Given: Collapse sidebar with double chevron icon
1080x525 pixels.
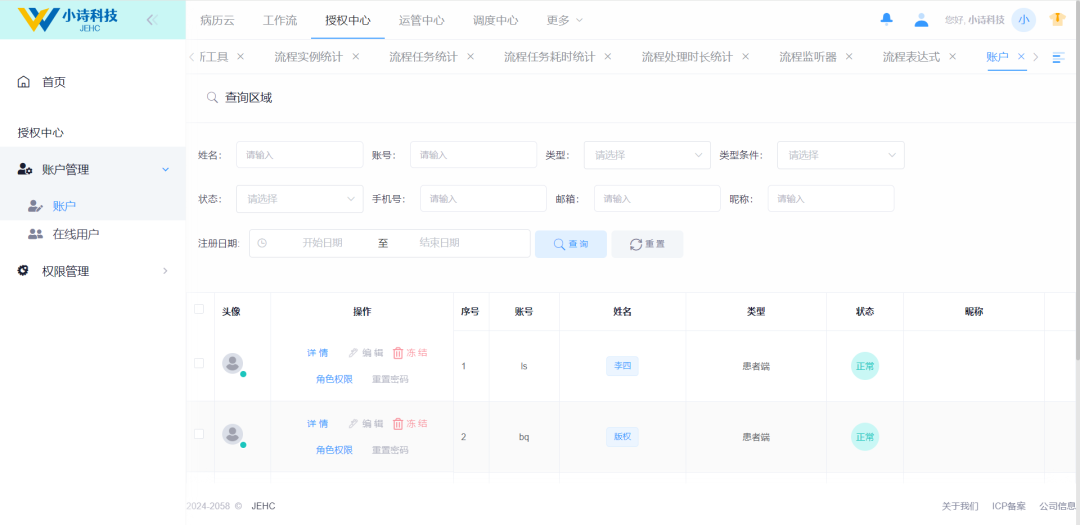Looking at the screenshot, I should click(x=152, y=20).
